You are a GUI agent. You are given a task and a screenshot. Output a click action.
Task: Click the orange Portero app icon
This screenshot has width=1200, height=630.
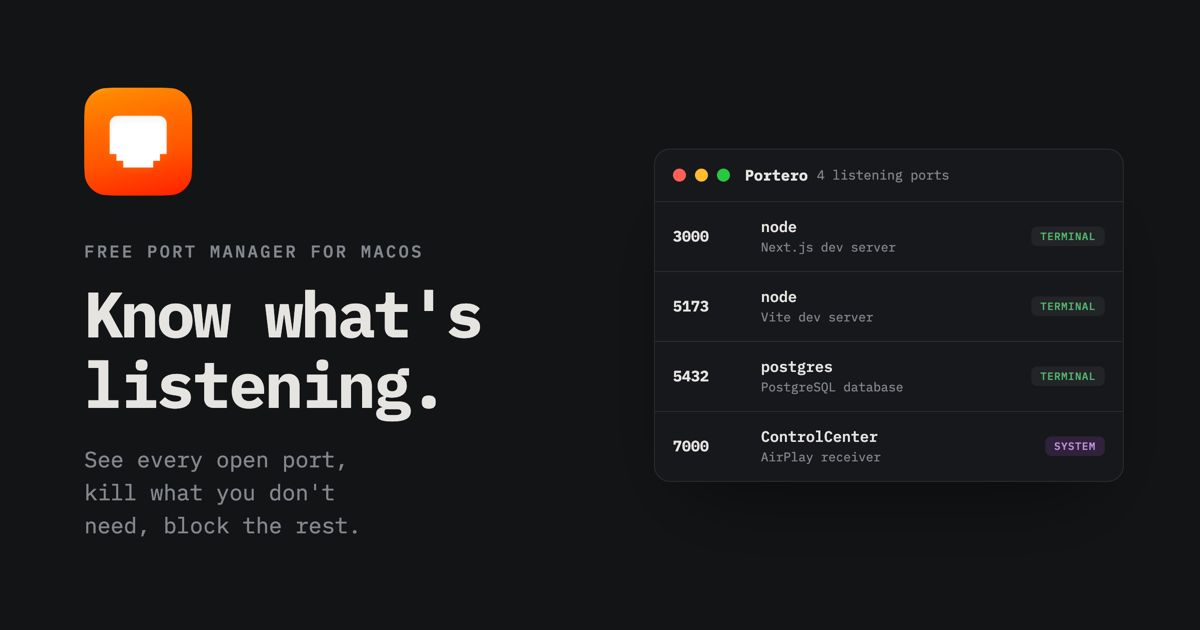tap(138, 141)
